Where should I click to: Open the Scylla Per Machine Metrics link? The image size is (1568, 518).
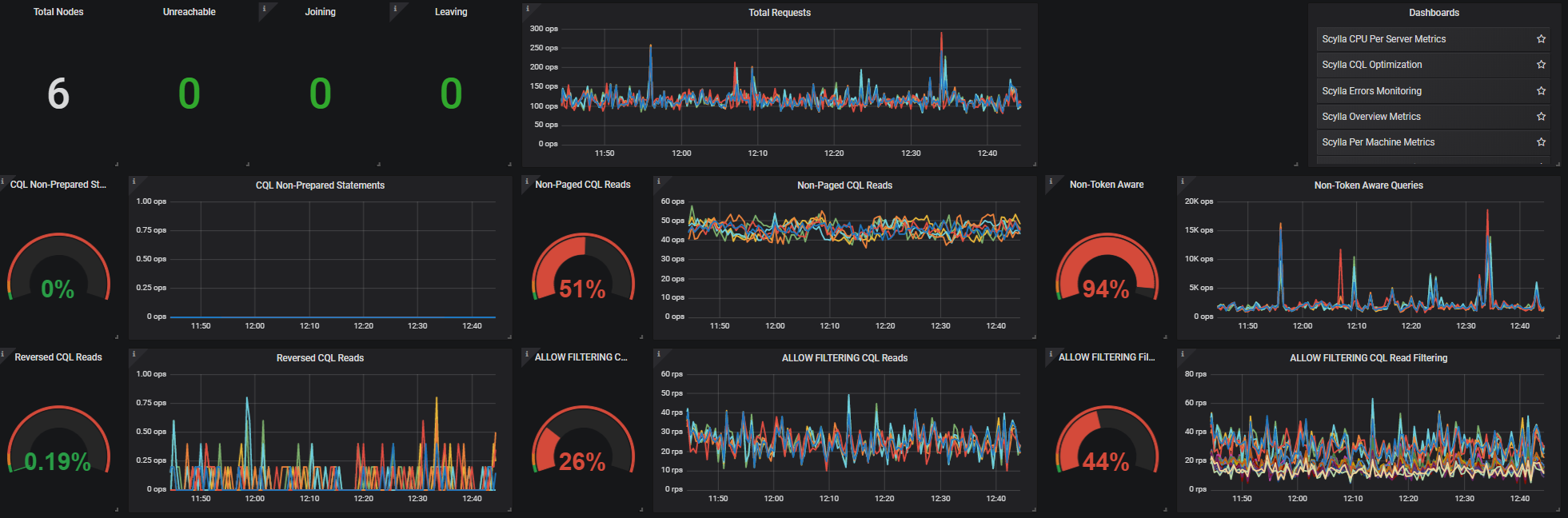pyautogui.click(x=1378, y=142)
